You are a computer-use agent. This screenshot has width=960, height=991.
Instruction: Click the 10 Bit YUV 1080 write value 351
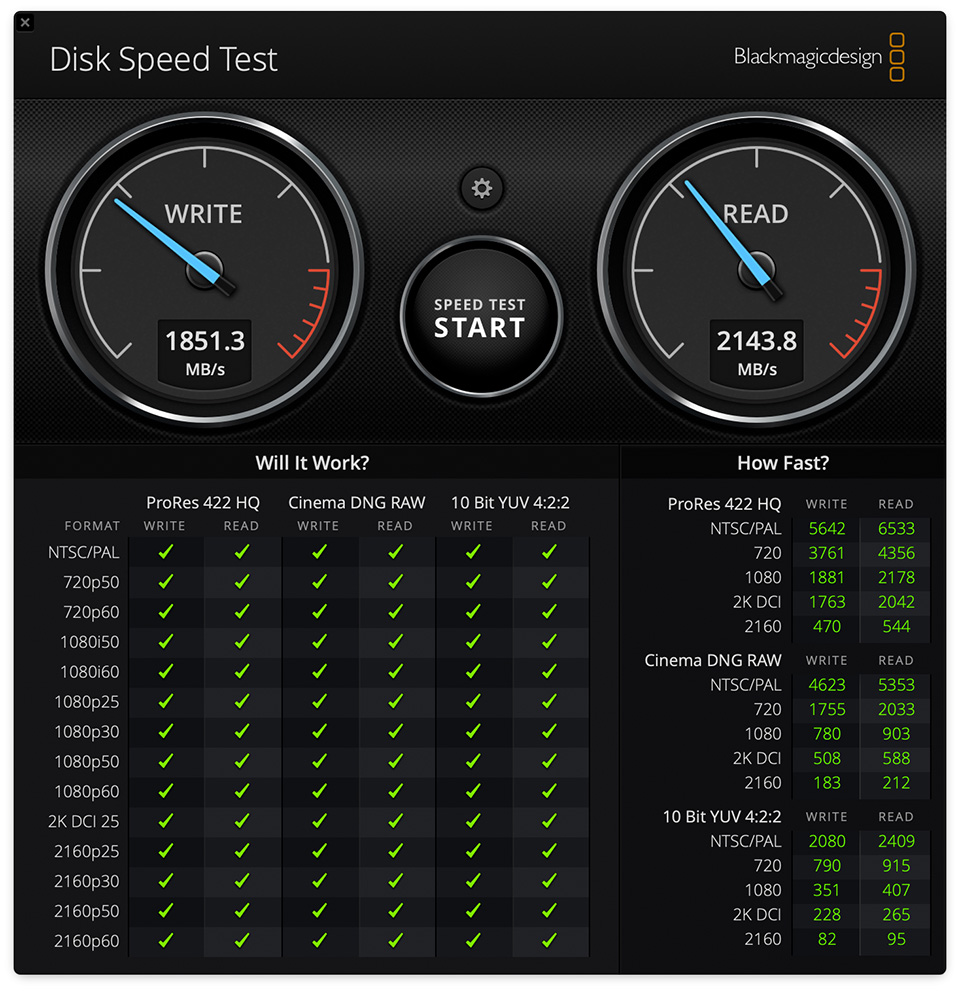click(826, 890)
